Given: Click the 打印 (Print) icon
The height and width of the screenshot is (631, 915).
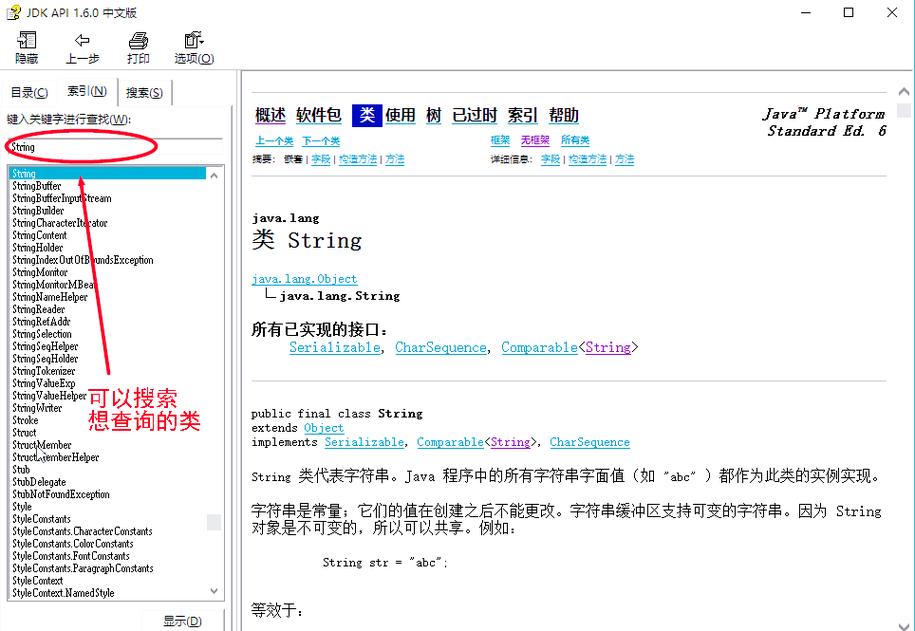Looking at the screenshot, I should [137, 46].
